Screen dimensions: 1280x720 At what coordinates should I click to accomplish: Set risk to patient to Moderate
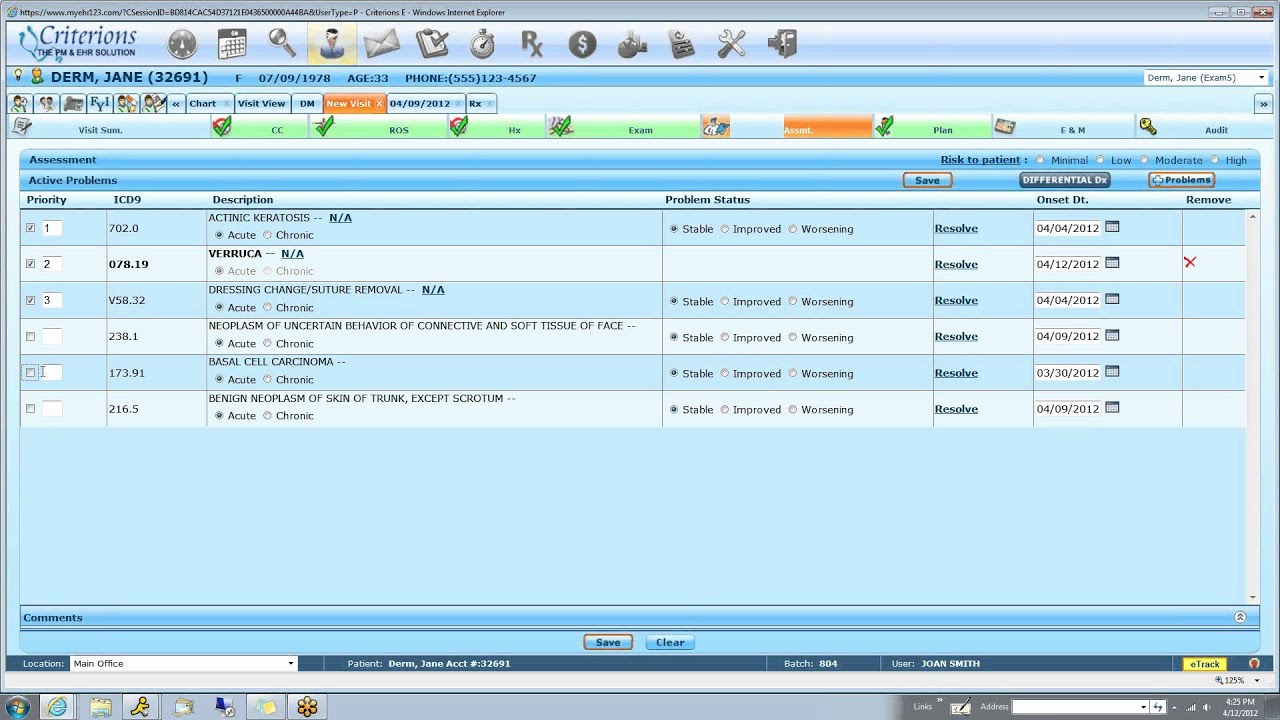pyautogui.click(x=1145, y=160)
